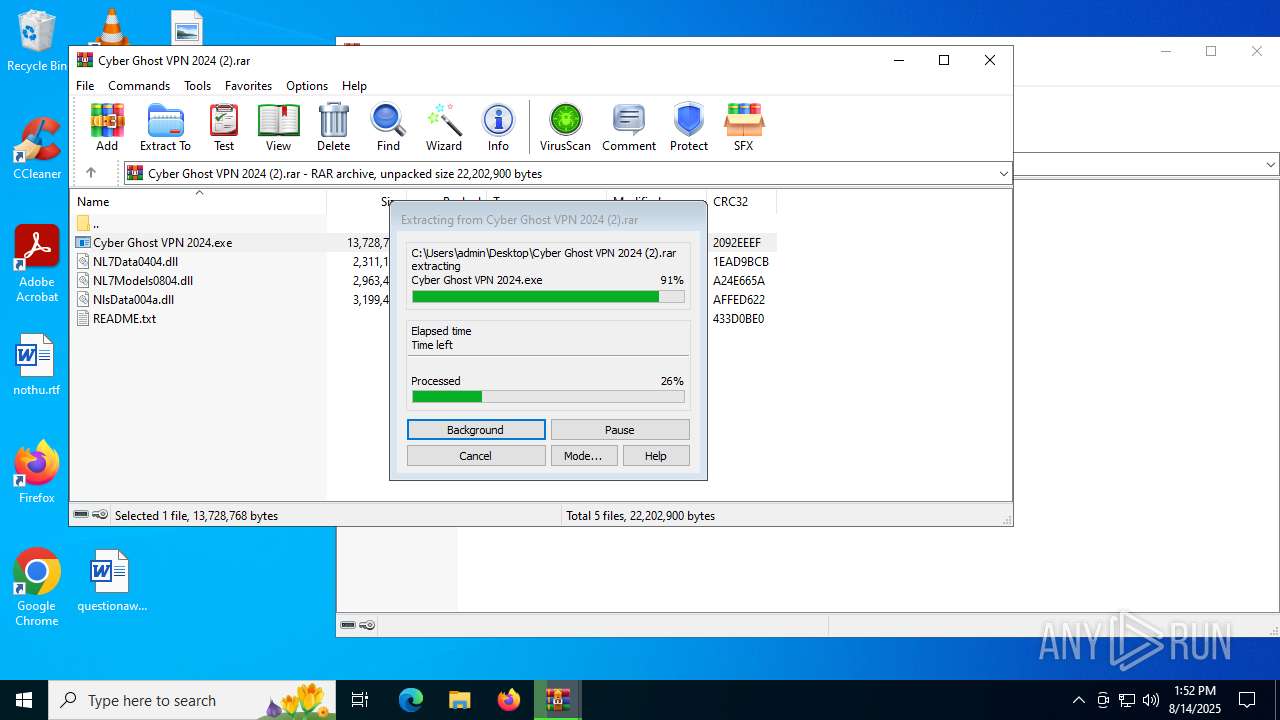Click CRC32 value 2092EEEF
This screenshot has height=720, width=1280.
pyautogui.click(x=737, y=243)
